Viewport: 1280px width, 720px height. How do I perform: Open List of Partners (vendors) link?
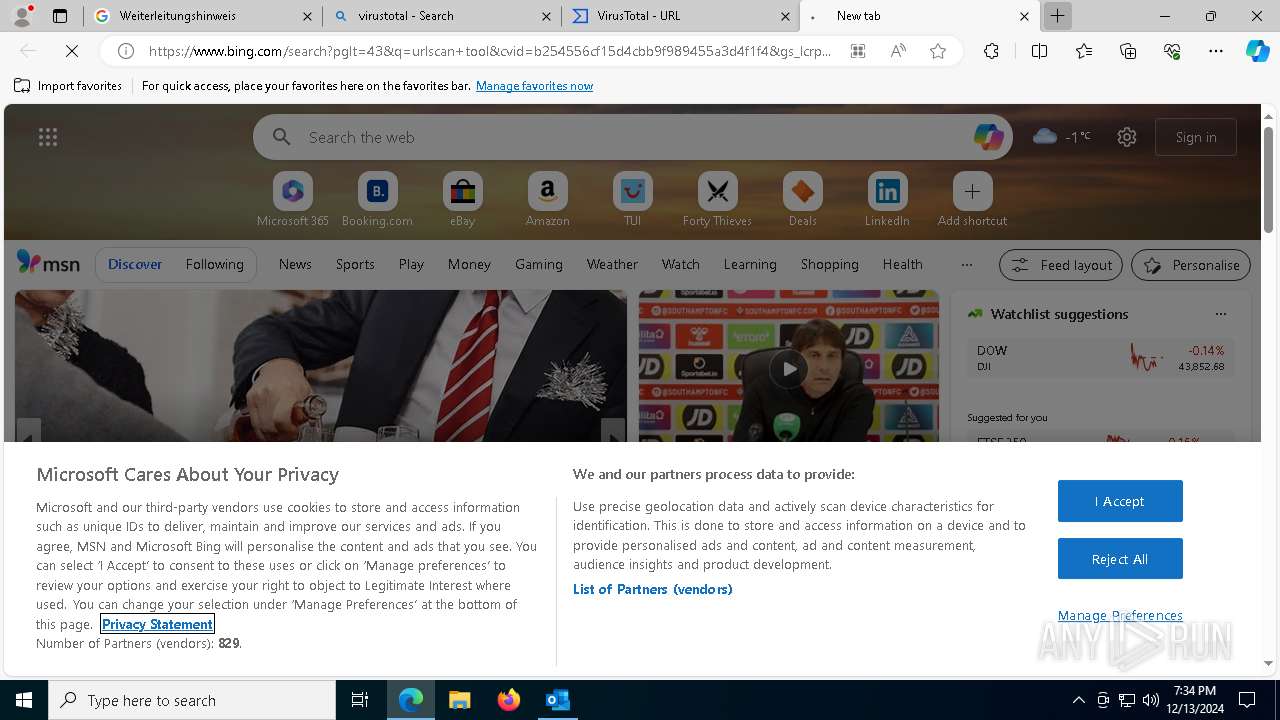point(652,589)
